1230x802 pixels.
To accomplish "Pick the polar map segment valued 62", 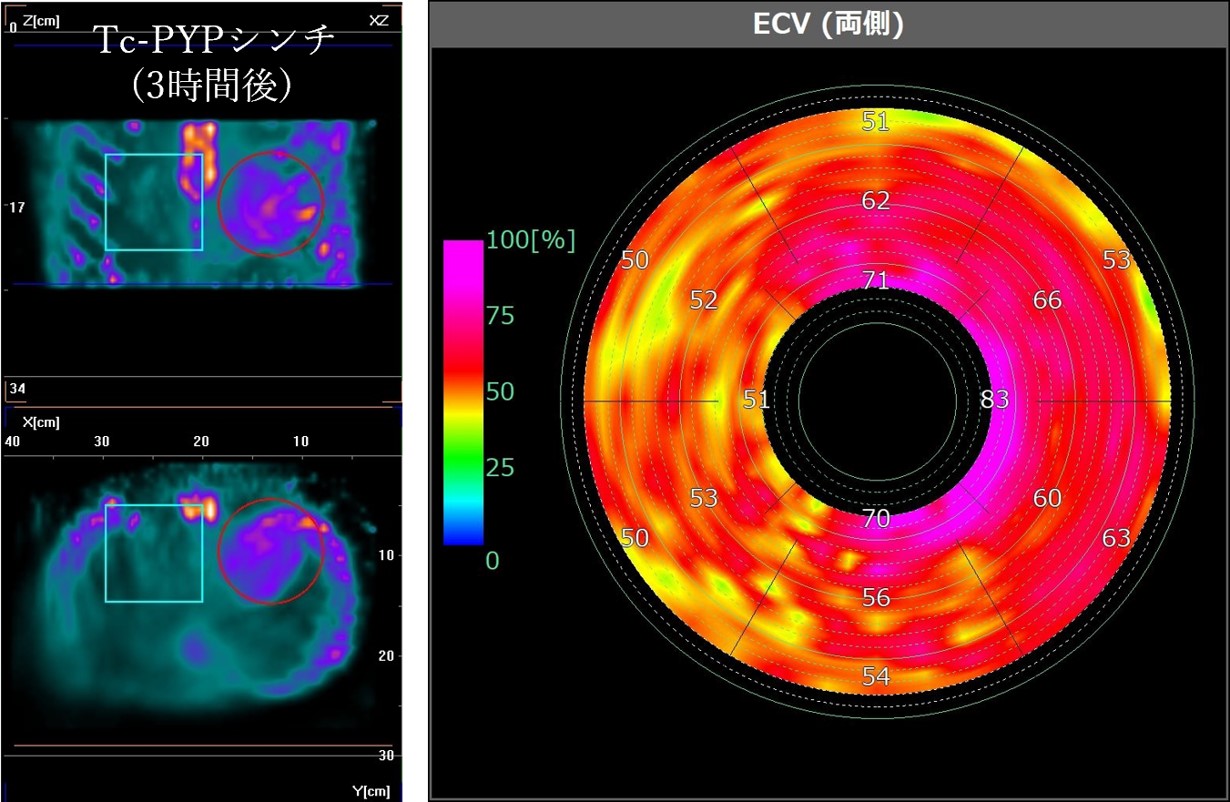I will click(x=876, y=201).
